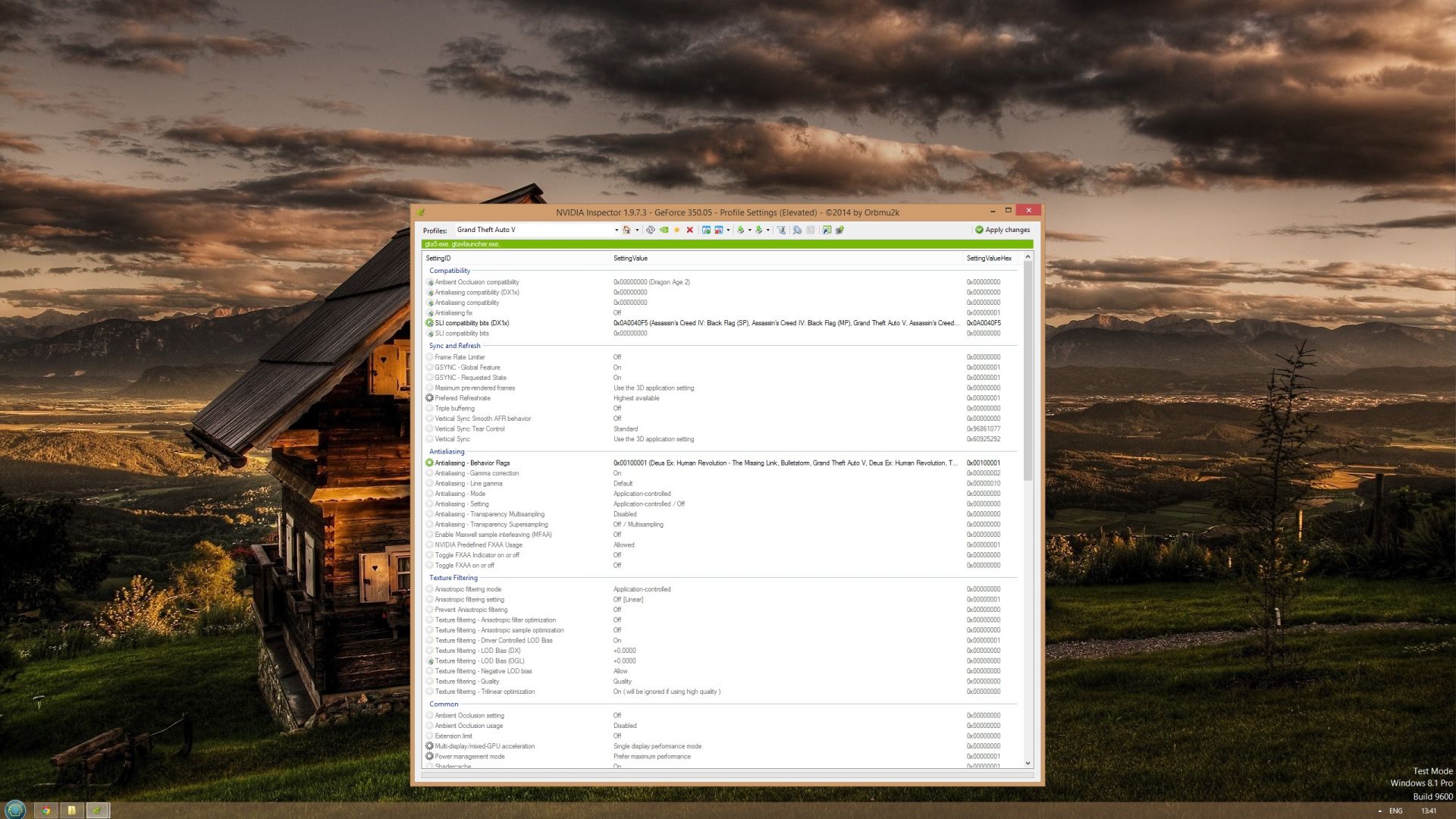Click the Highest available value of Prefered Refreshrate

(636, 398)
